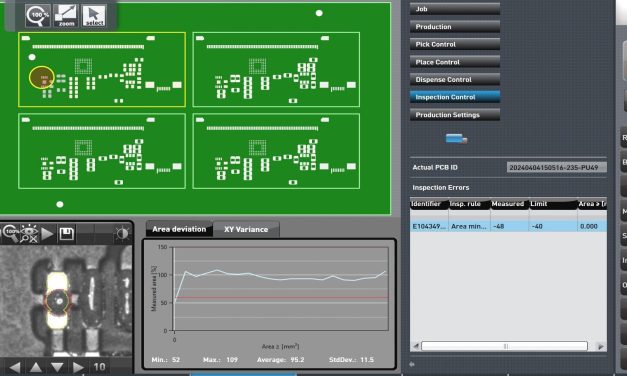Switch to the XY Variance tab

(x=246, y=230)
